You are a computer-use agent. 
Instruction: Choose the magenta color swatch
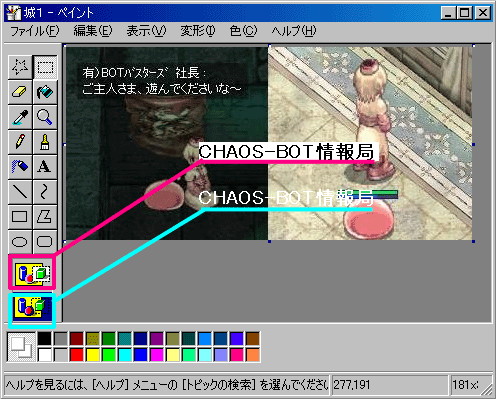click(x=157, y=355)
